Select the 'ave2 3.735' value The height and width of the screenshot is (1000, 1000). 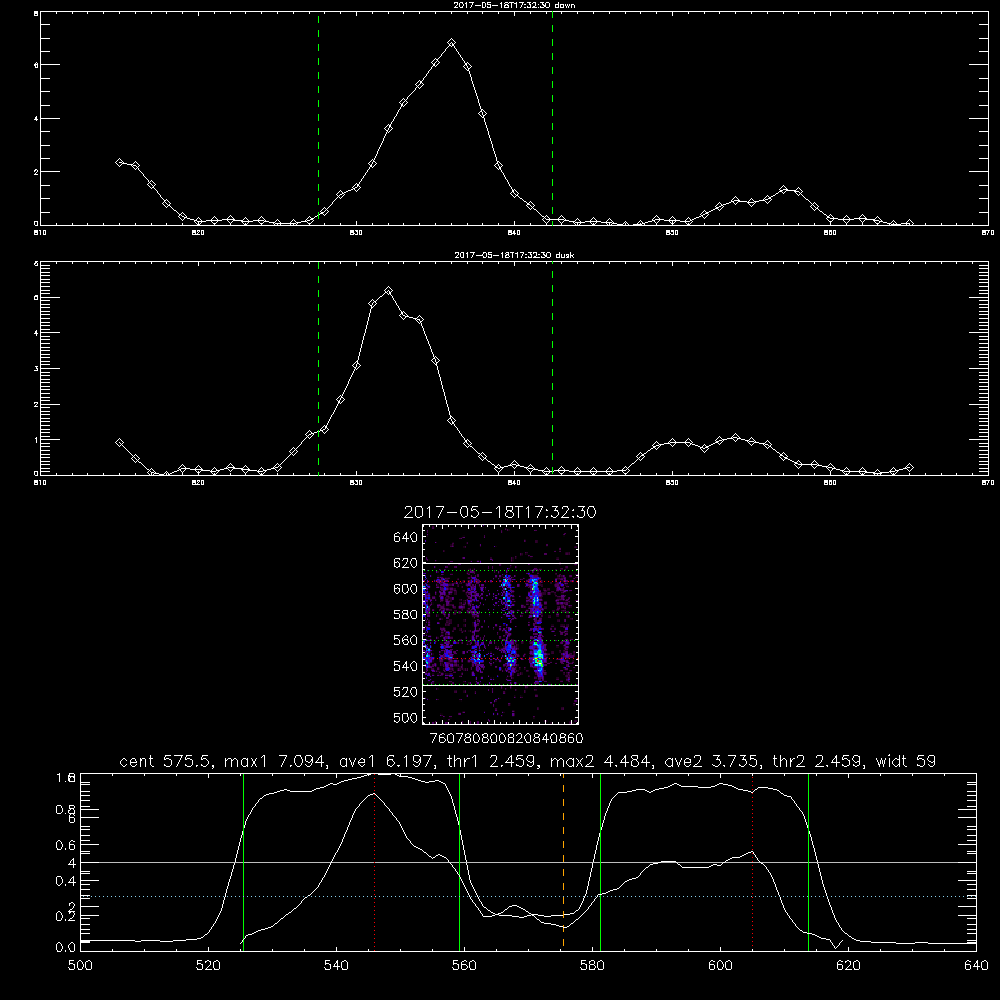(711, 761)
